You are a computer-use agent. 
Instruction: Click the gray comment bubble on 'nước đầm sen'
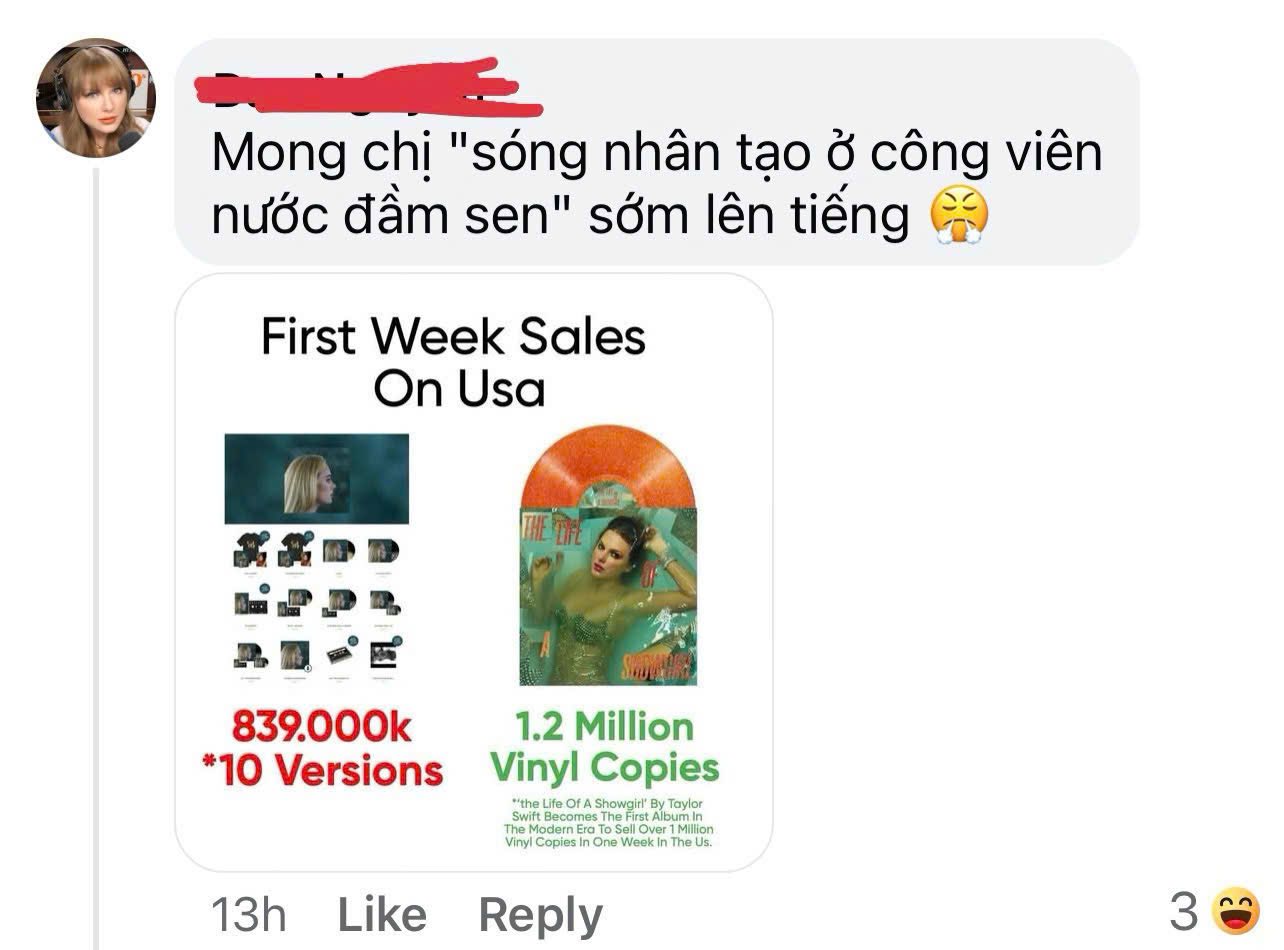pos(657,151)
